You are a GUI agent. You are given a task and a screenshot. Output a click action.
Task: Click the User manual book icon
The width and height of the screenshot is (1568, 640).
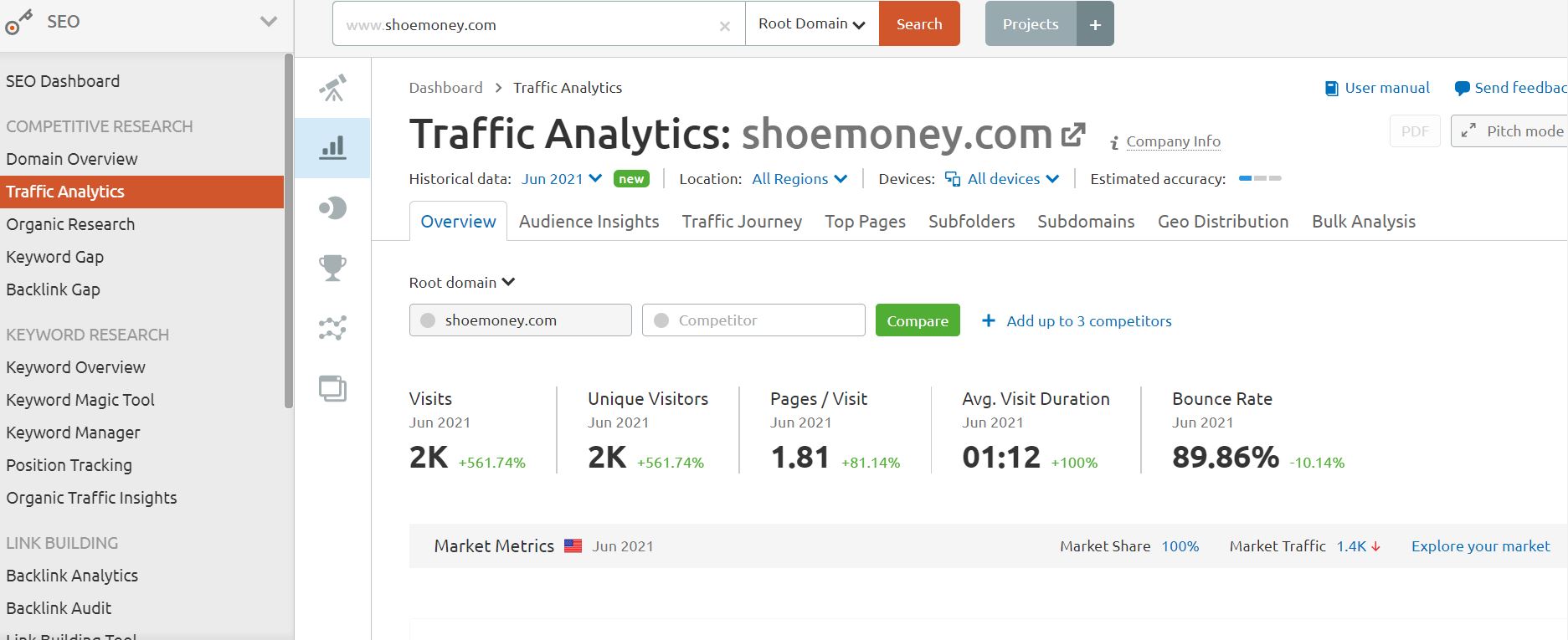click(x=1331, y=88)
